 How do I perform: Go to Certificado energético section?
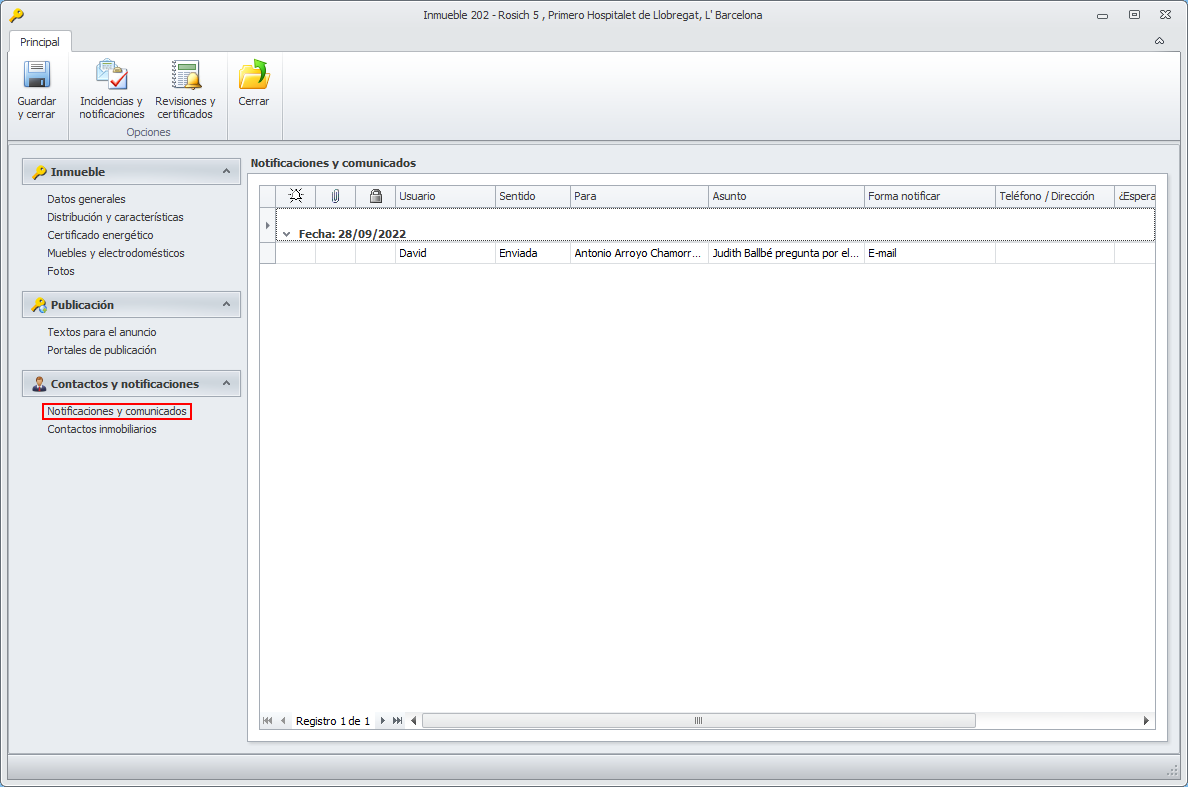(x=100, y=235)
